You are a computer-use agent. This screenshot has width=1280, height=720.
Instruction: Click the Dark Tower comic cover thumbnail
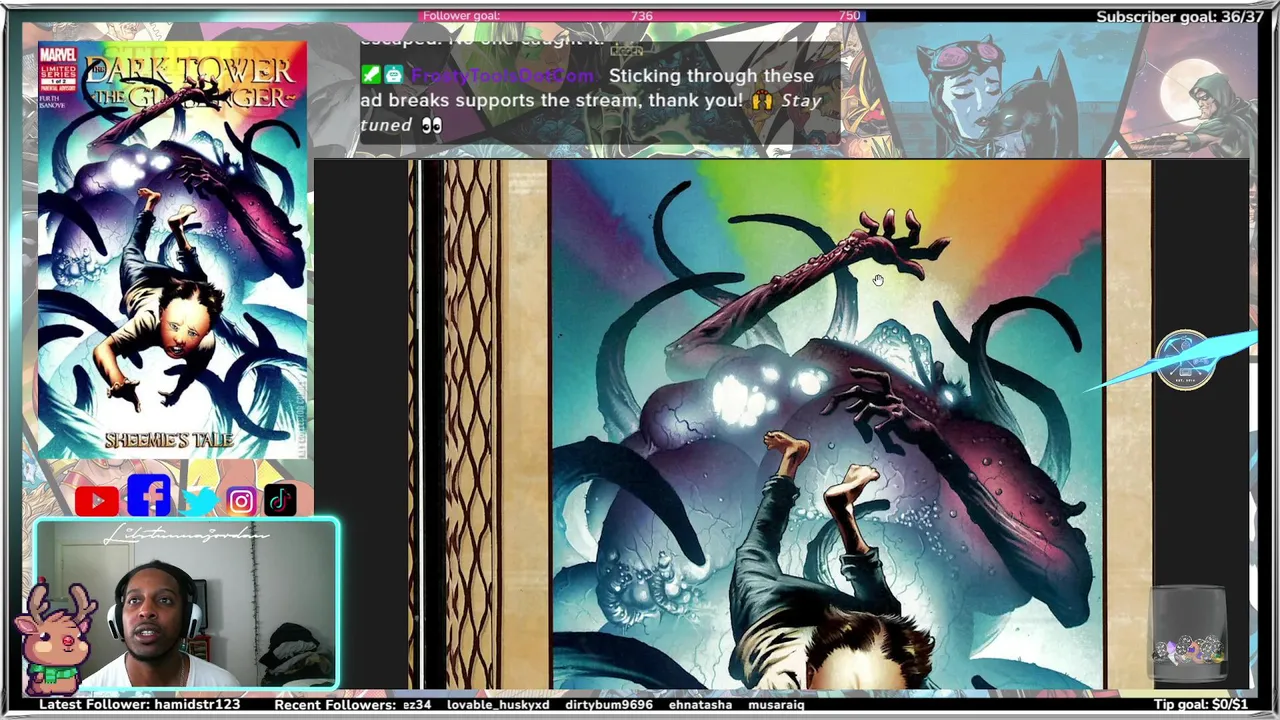[x=172, y=250]
